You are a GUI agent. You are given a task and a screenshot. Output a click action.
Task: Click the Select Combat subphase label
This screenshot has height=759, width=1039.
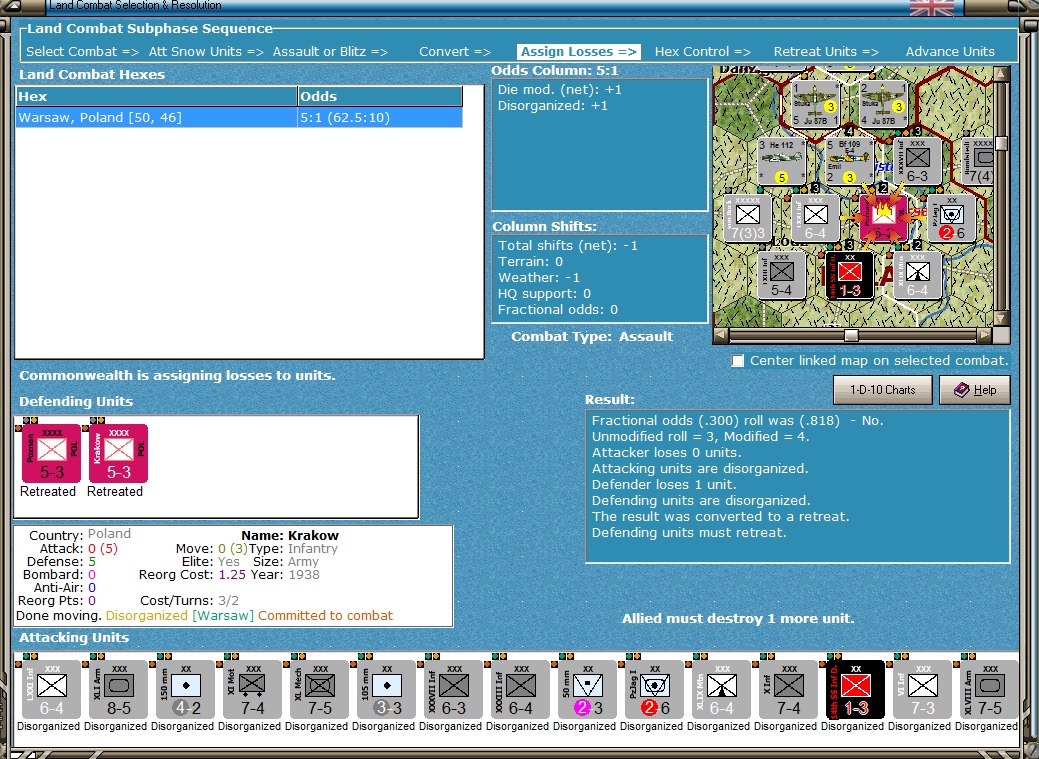pyautogui.click(x=82, y=52)
